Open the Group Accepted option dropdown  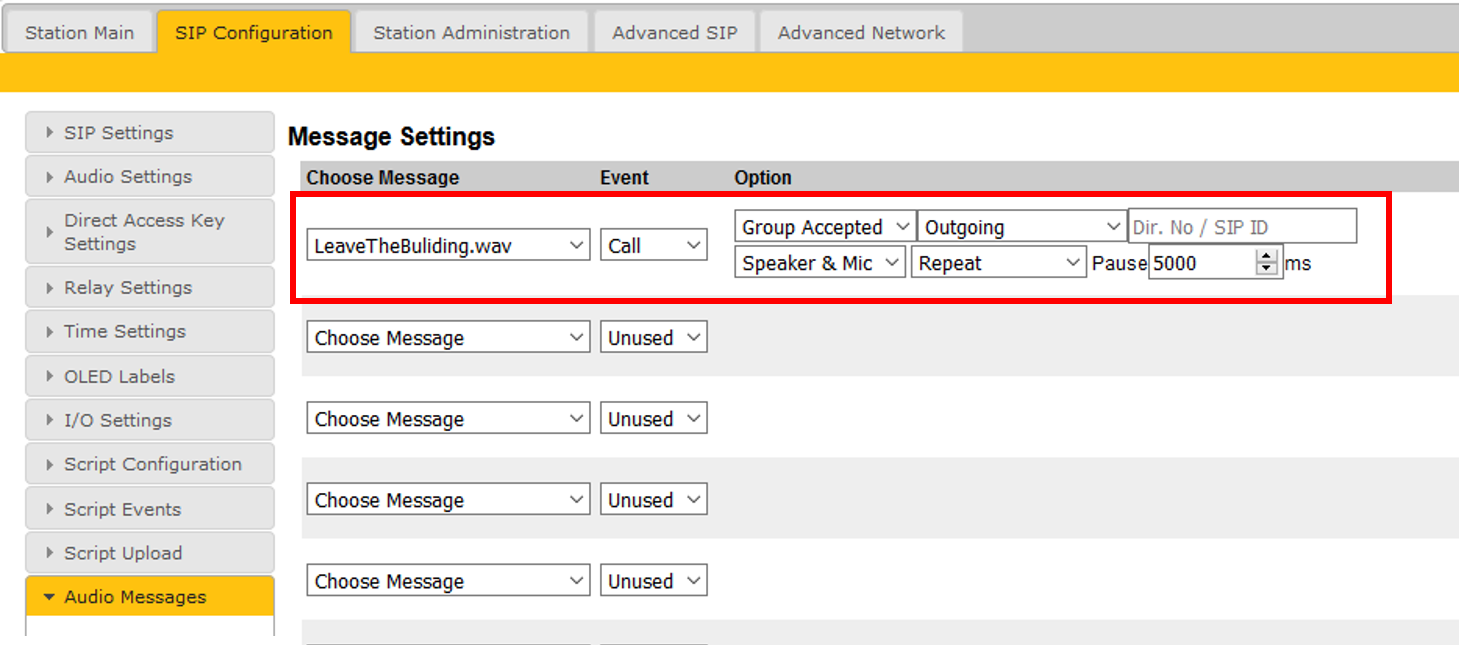pyautogui.click(x=824, y=227)
